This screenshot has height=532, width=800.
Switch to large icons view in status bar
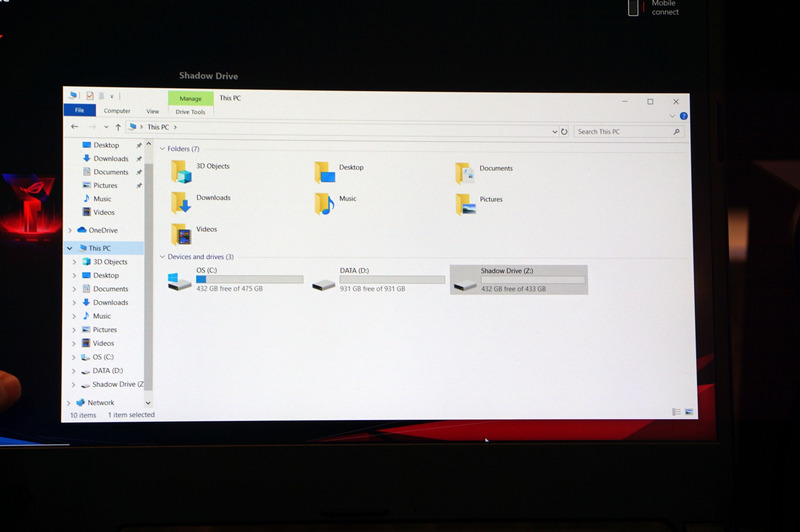[x=689, y=412]
